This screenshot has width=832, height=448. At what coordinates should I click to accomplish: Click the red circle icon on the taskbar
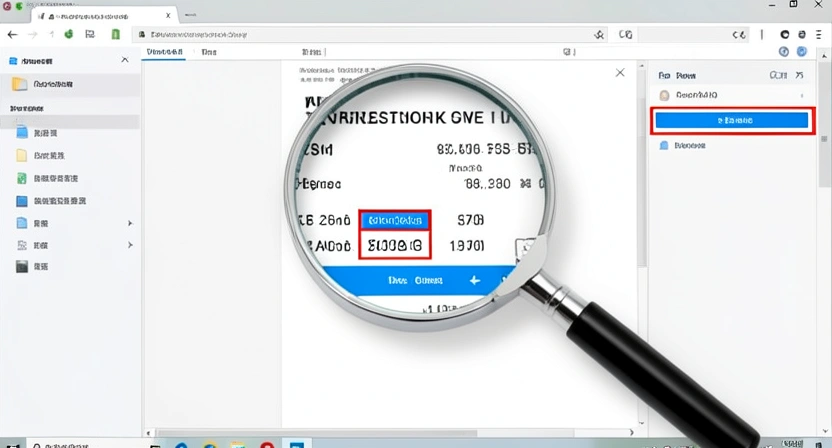click(x=267, y=445)
